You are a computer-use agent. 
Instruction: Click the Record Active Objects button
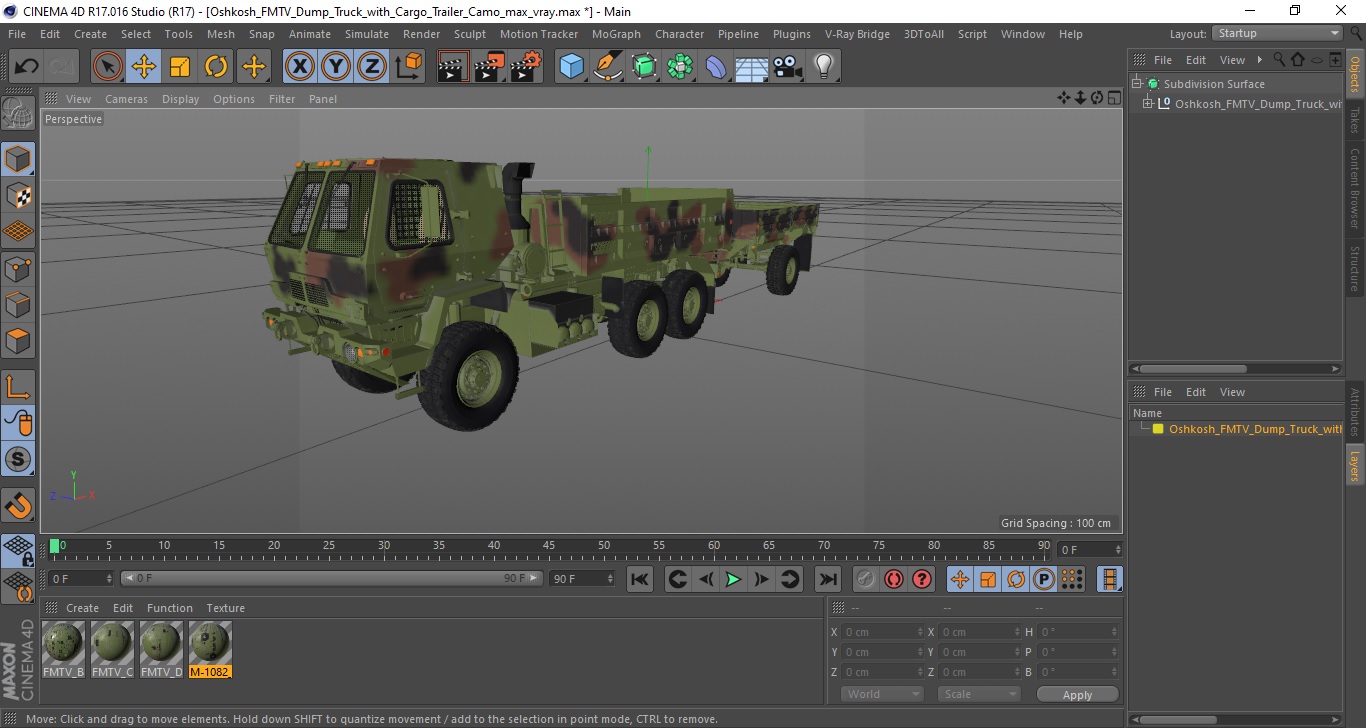click(x=866, y=579)
